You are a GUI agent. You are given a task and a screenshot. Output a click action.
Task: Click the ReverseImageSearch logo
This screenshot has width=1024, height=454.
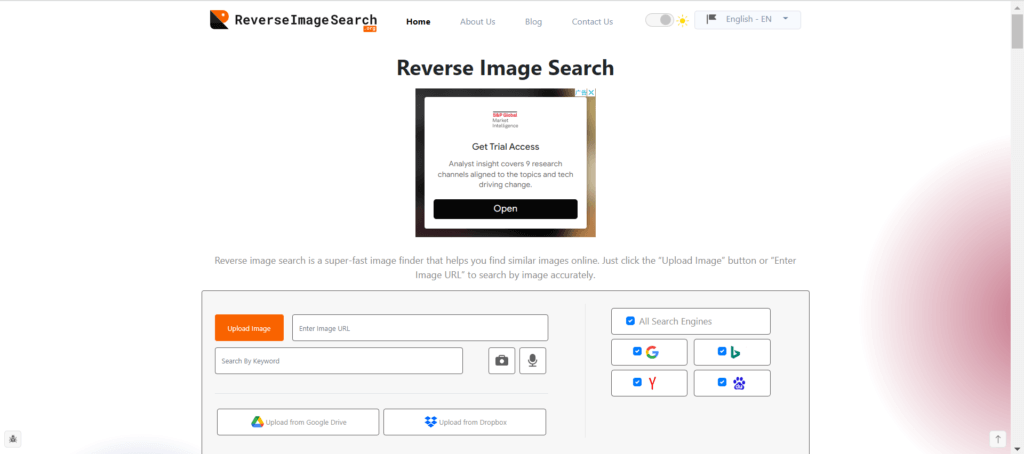[x=293, y=20]
